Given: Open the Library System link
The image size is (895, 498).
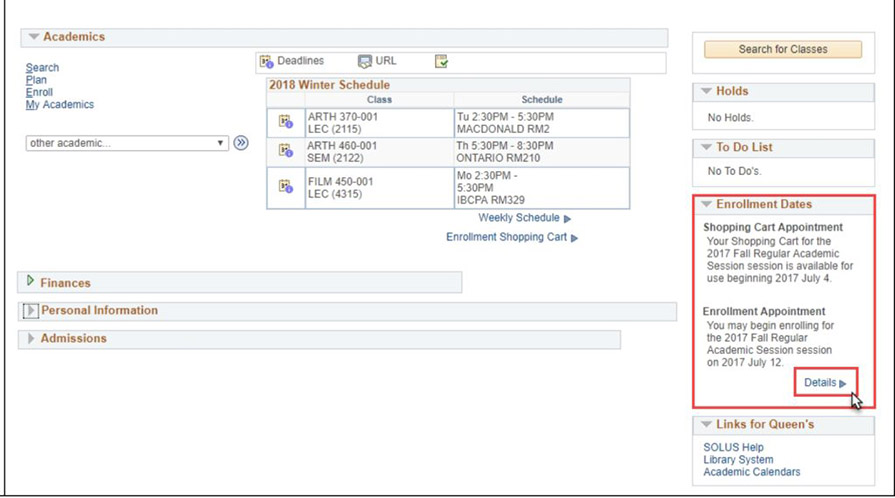Looking at the screenshot, I should click(738, 460).
